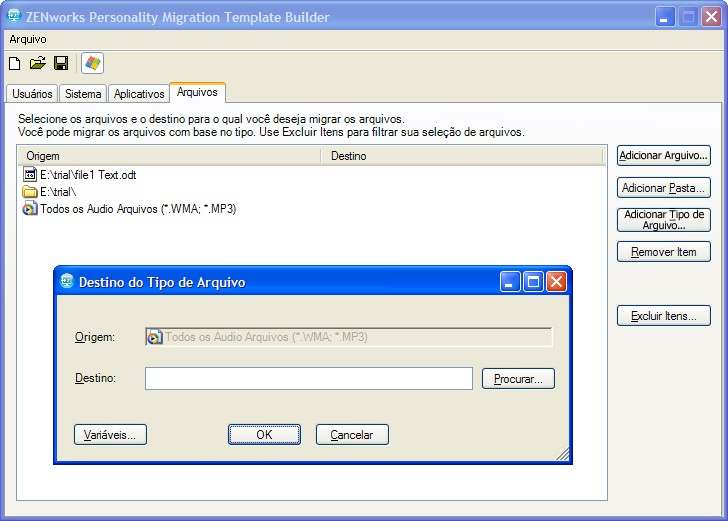Click the odt file icon beside file1 Text.odt
The height and width of the screenshot is (521, 728).
click(x=30, y=175)
